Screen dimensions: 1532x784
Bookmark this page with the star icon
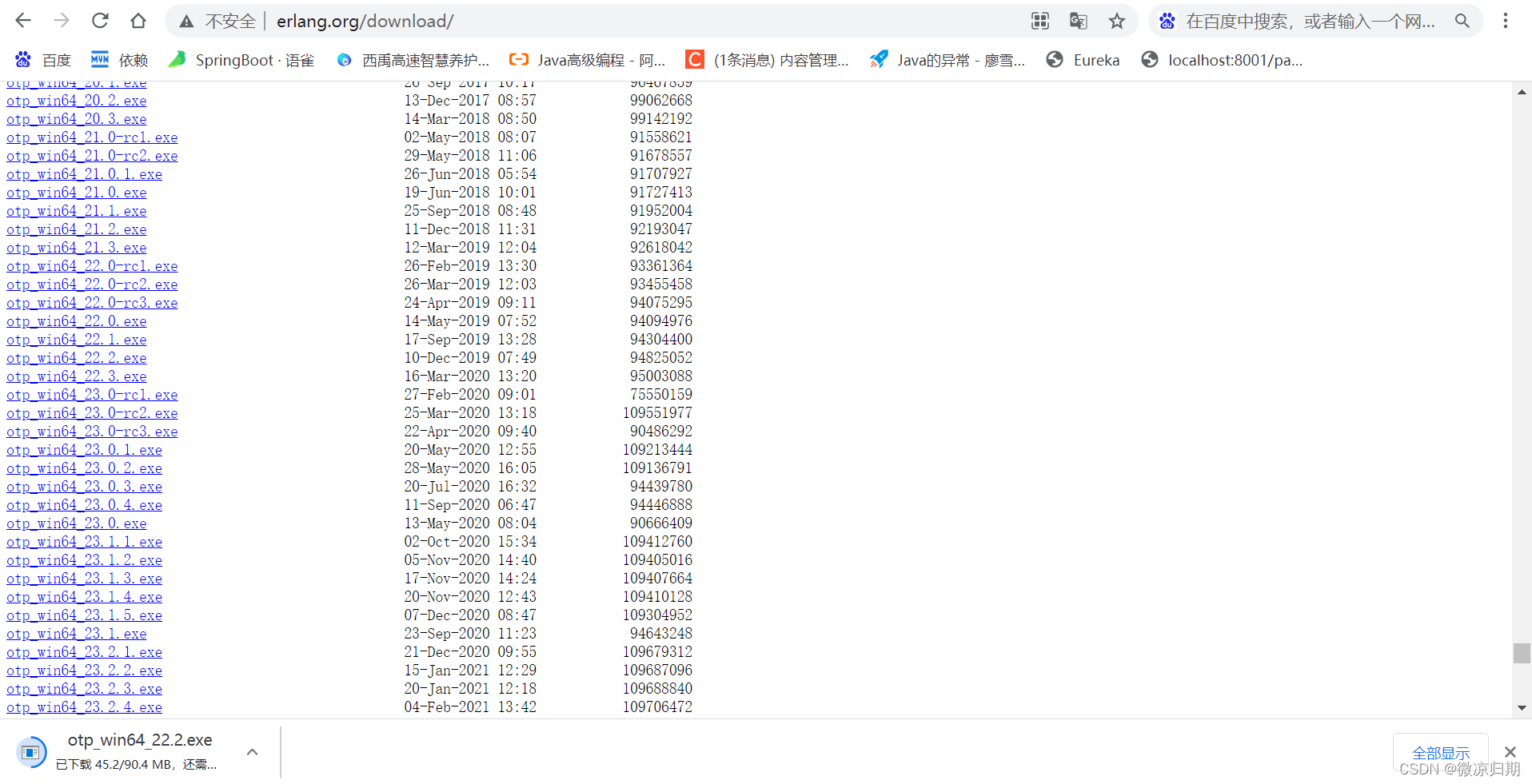(x=1117, y=22)
